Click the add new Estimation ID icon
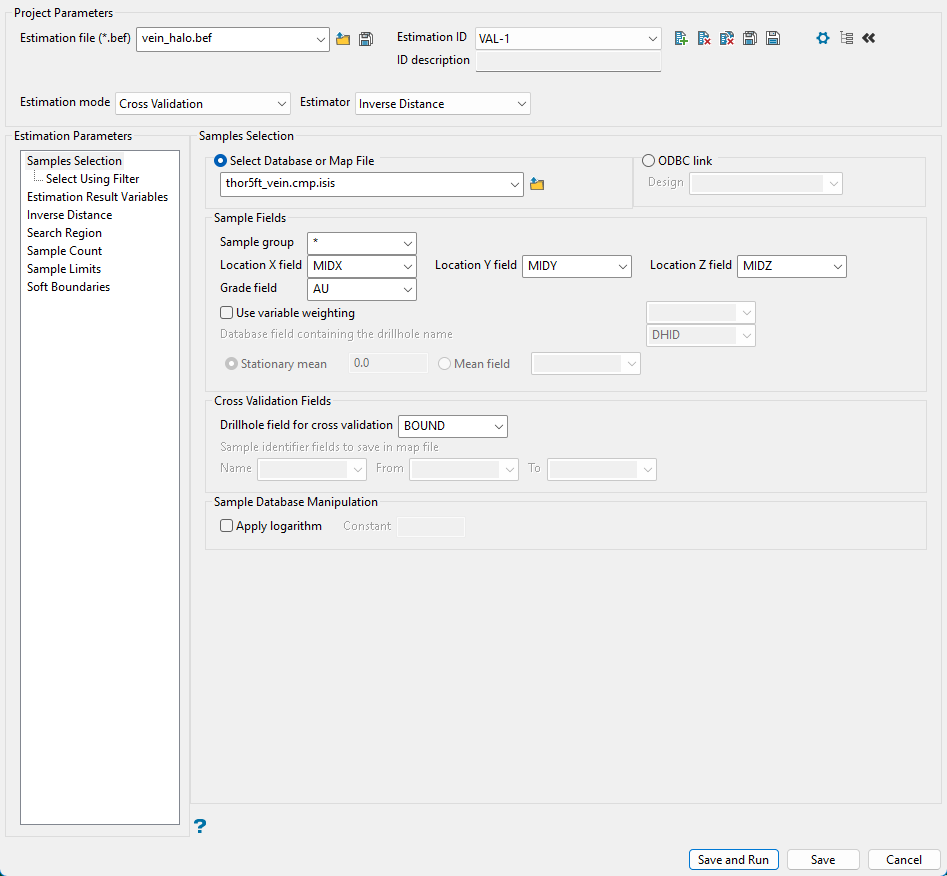Image resolution: width=947 pixels, height=876 pixels. (x=681, y=38)
